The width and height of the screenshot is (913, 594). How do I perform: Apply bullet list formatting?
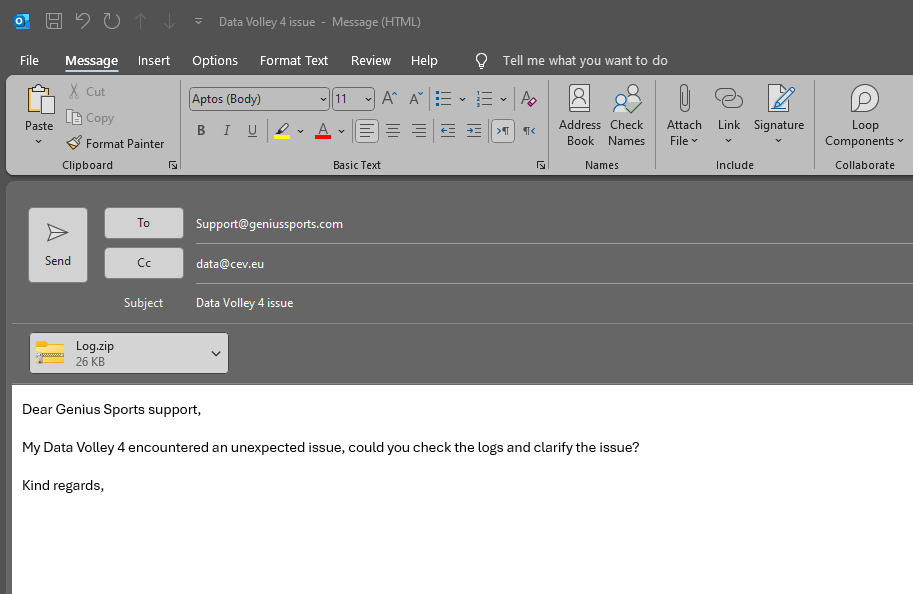tap(443, 98)
